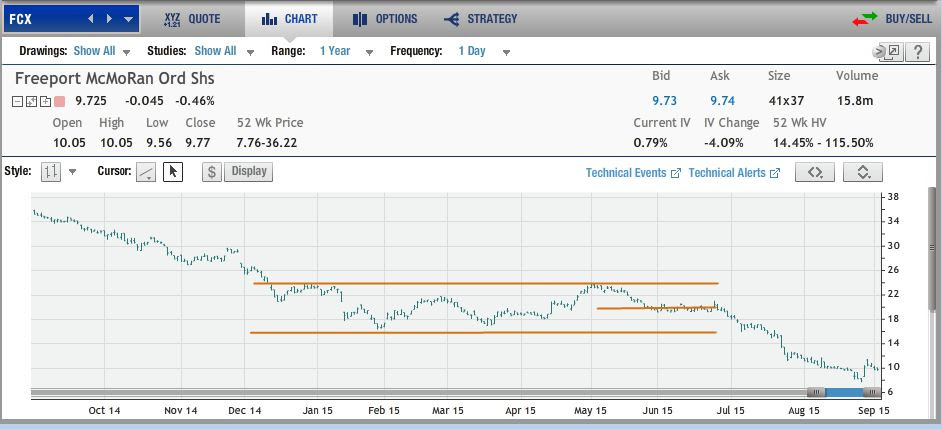Go to the next symbol arrow beside FCX

(109, 19)
